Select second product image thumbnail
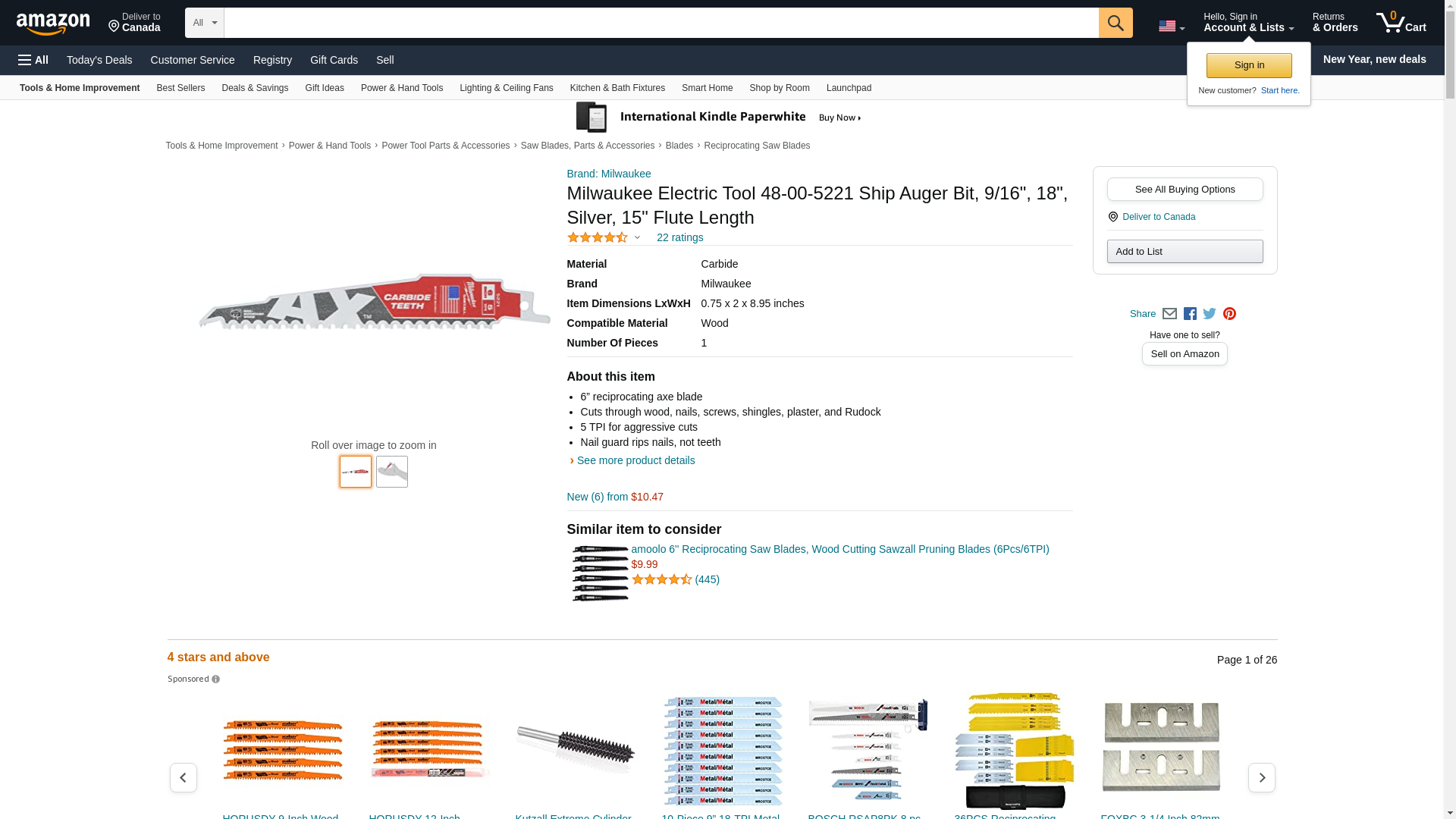 coord(391,472)
